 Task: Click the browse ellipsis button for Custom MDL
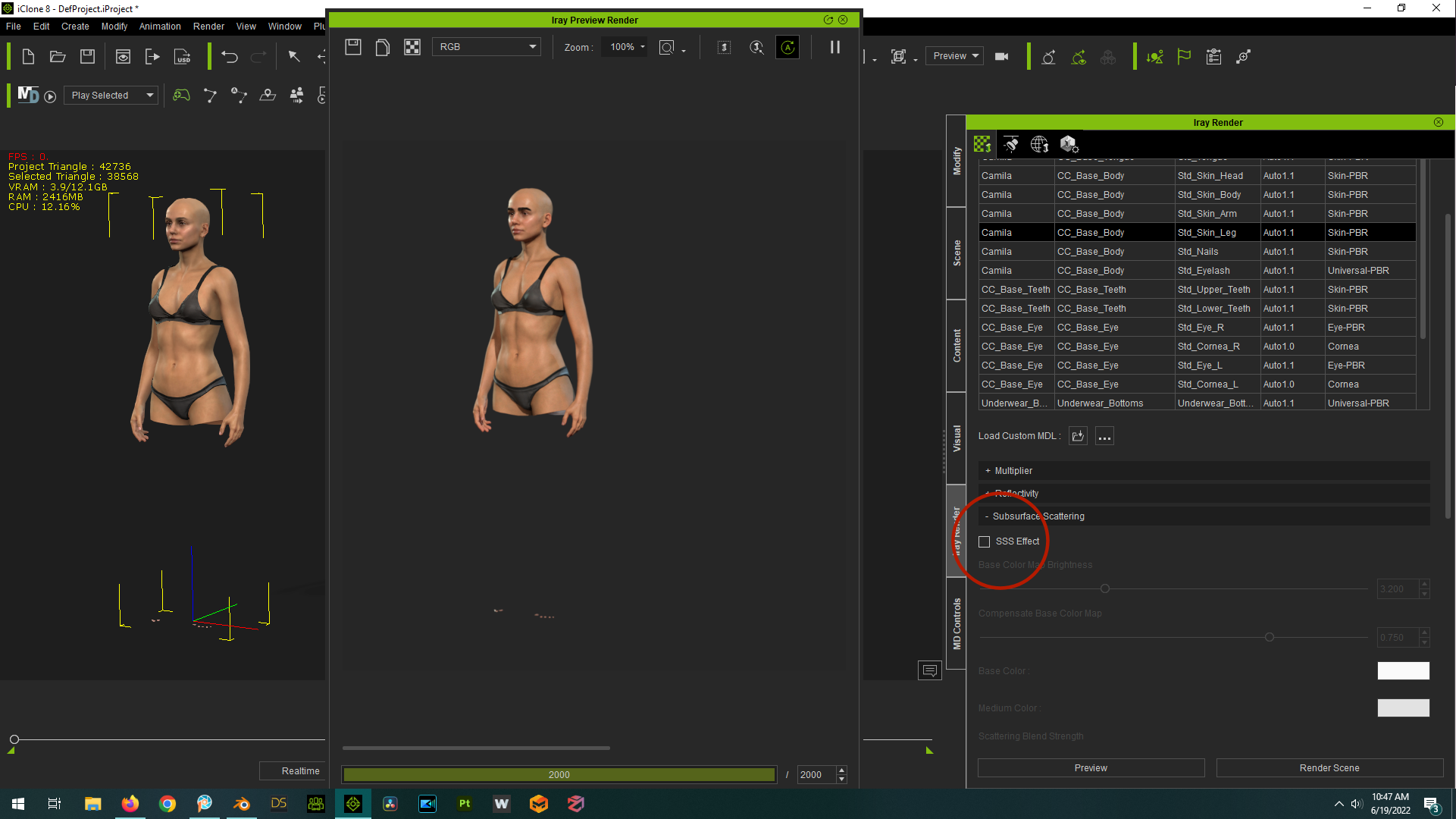pos(1104,436)
